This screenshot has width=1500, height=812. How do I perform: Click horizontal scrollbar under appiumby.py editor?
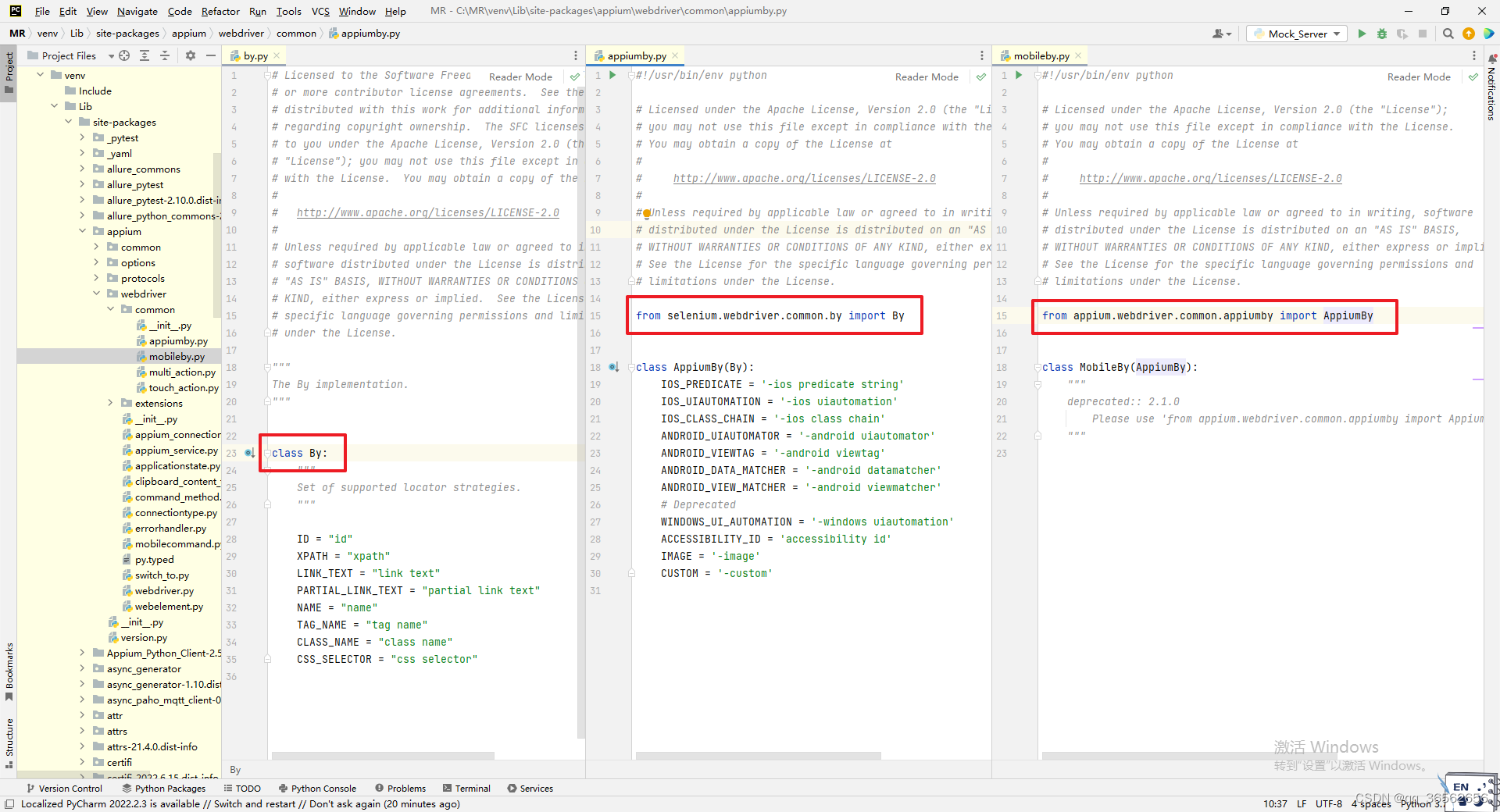click(758, 756)
